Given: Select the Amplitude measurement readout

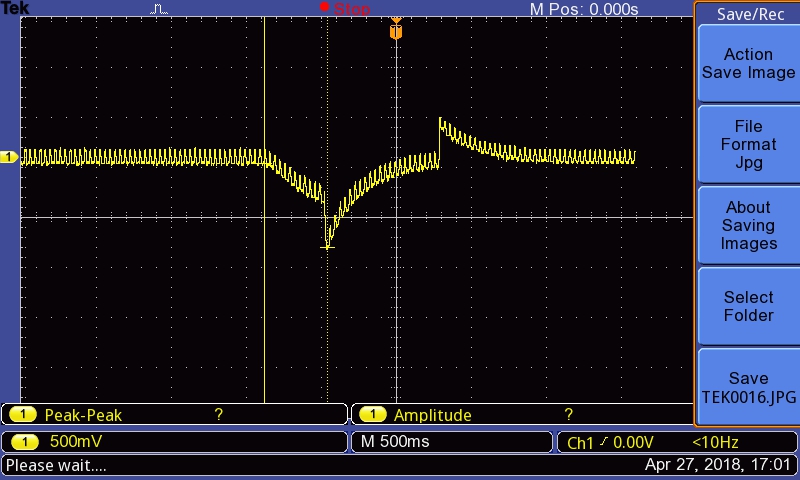Looking at the screenshot, I should tap(522, 414).
